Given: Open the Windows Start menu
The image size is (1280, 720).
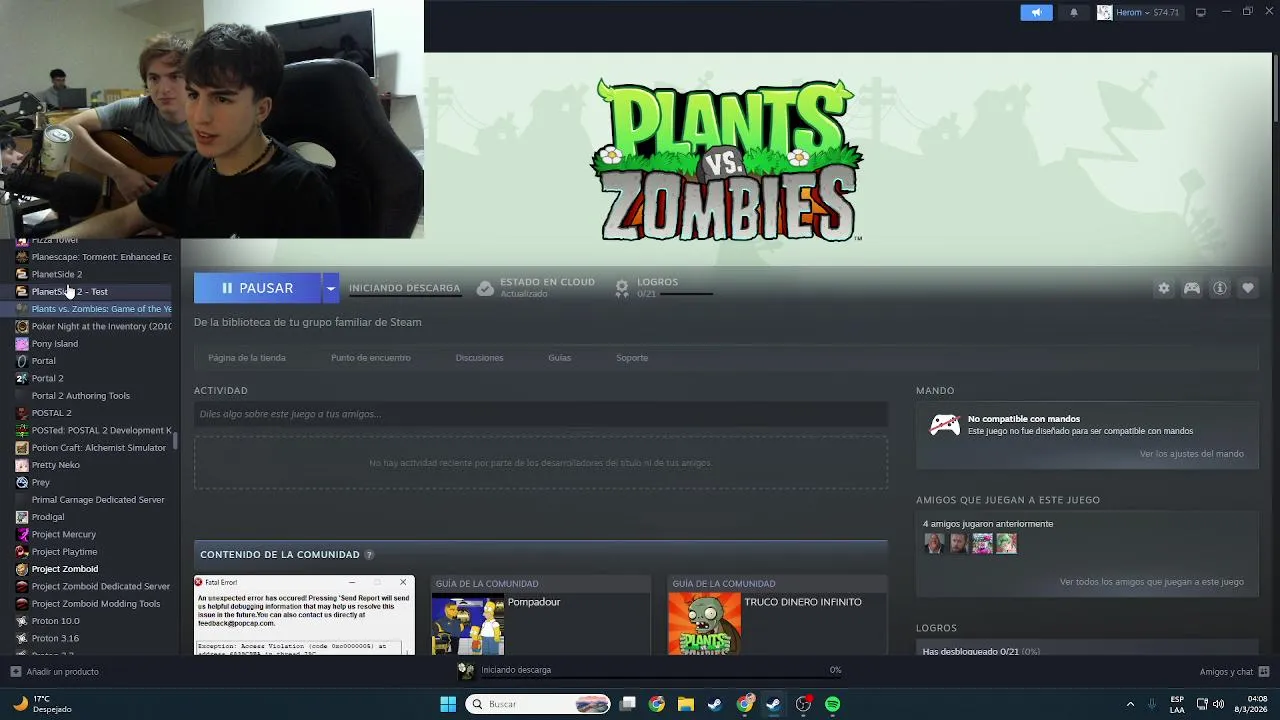Looking at the screenshot, I should coord(448,704).
